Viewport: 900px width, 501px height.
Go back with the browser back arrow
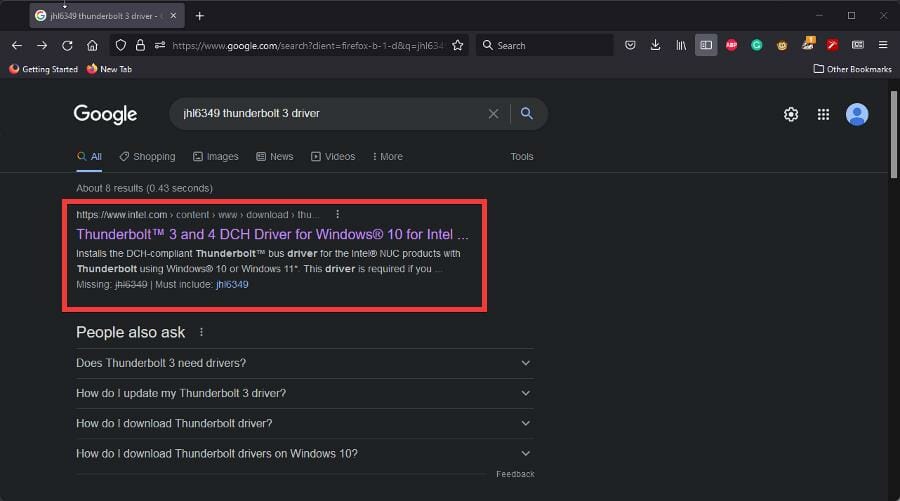coord(17,45)
